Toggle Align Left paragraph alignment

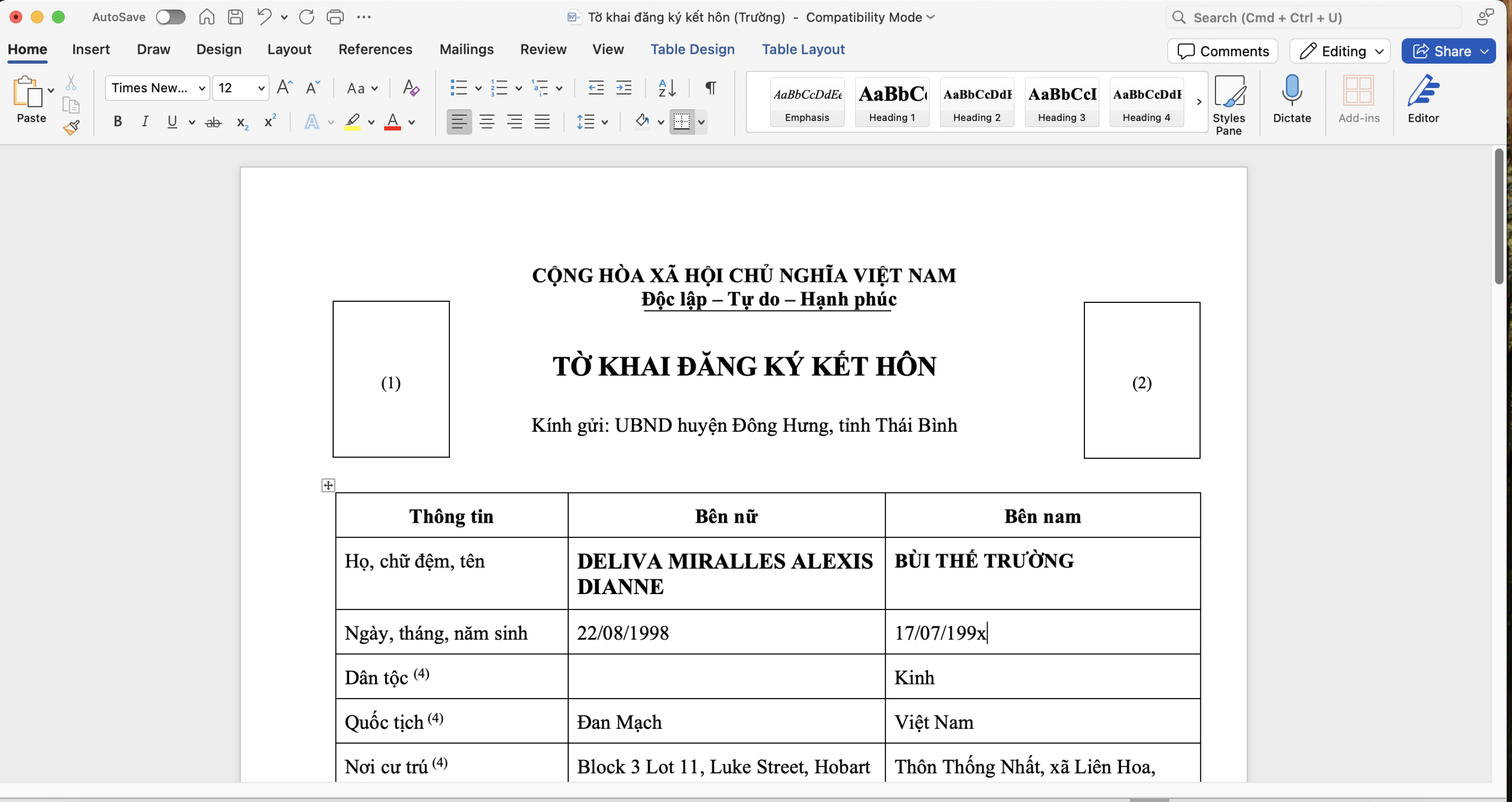pyautogui.click(x=459, y=122)
